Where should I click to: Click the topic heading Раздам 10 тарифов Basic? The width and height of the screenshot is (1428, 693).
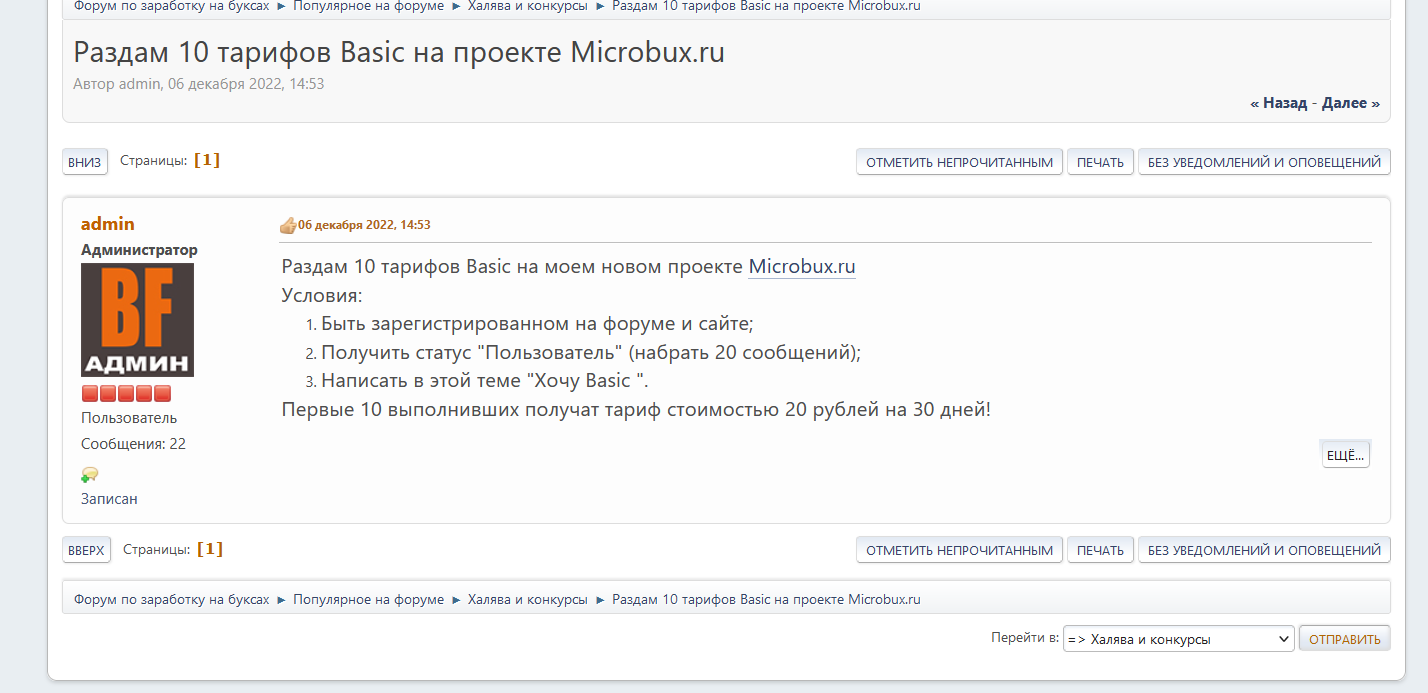click(x=399, y=52)
